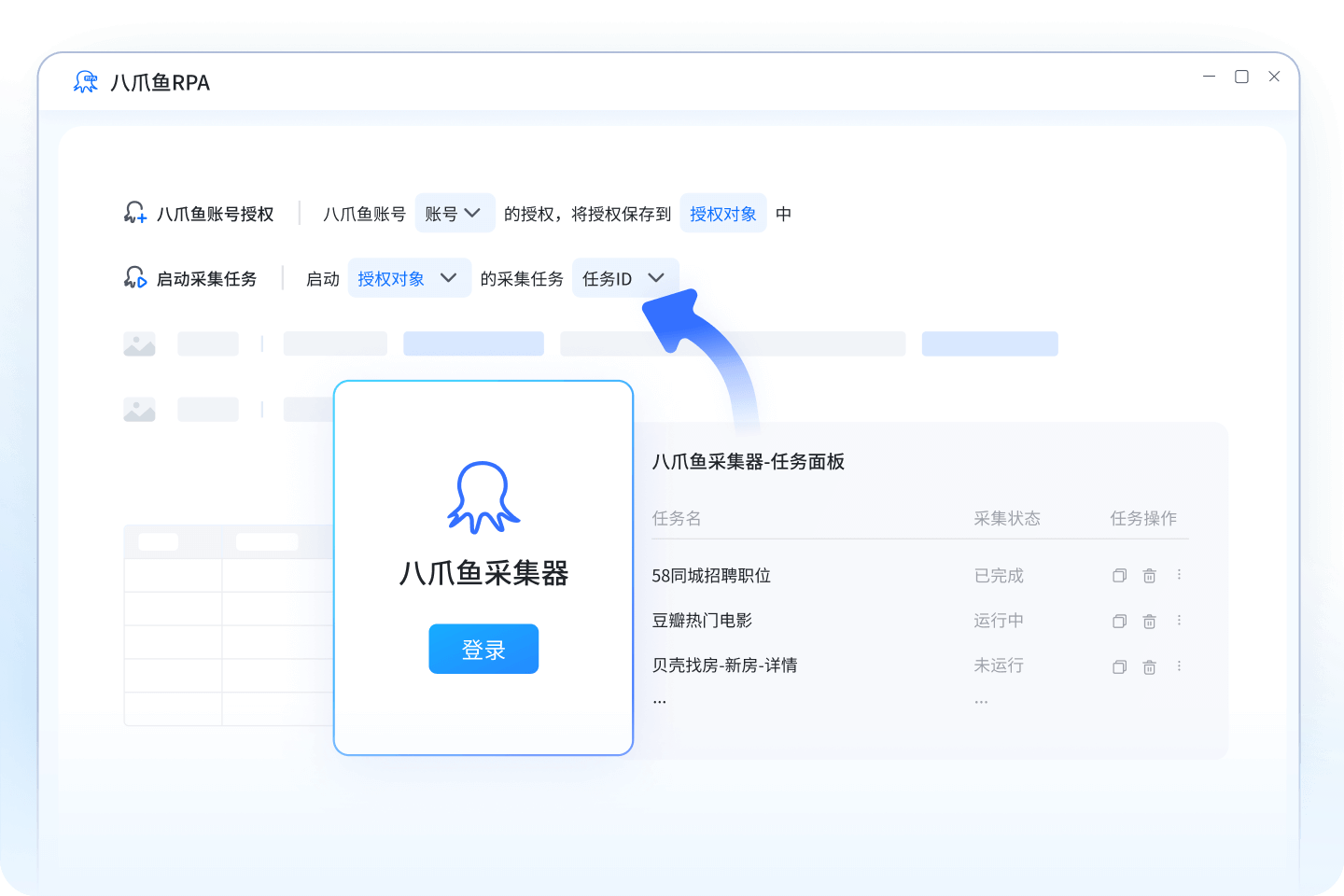Click the 登录 button
This screenshot has width=1344, height=896.
coord(483,649)
